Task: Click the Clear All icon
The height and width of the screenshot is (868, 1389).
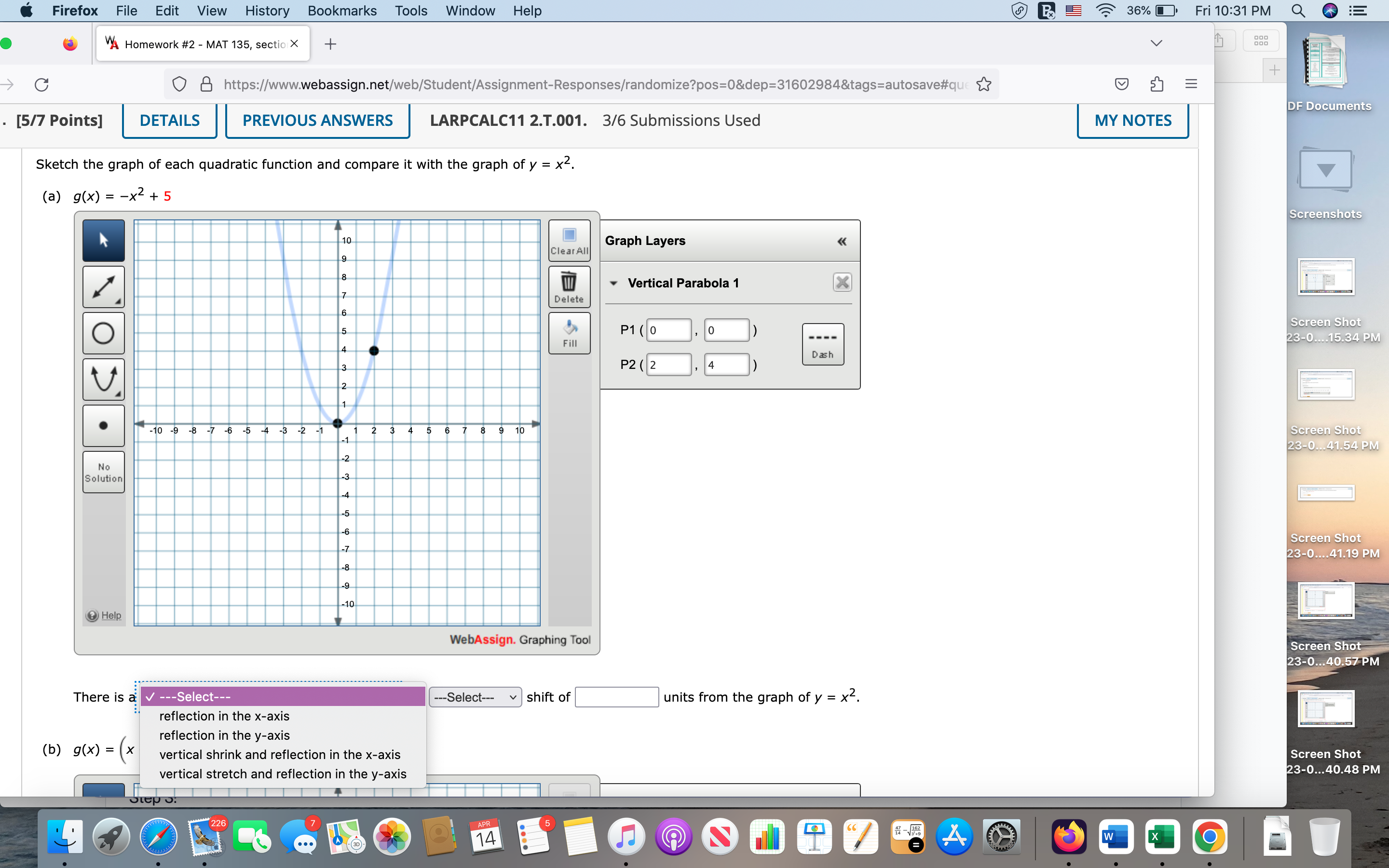Action: click(568, 239)
